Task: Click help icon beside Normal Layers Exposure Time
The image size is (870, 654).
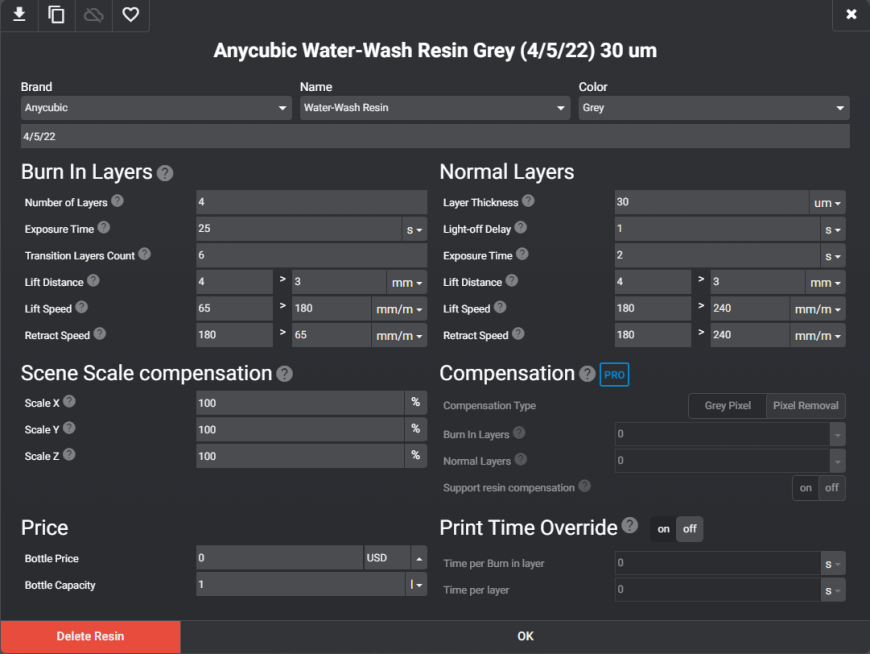Action: coord(522,254)
